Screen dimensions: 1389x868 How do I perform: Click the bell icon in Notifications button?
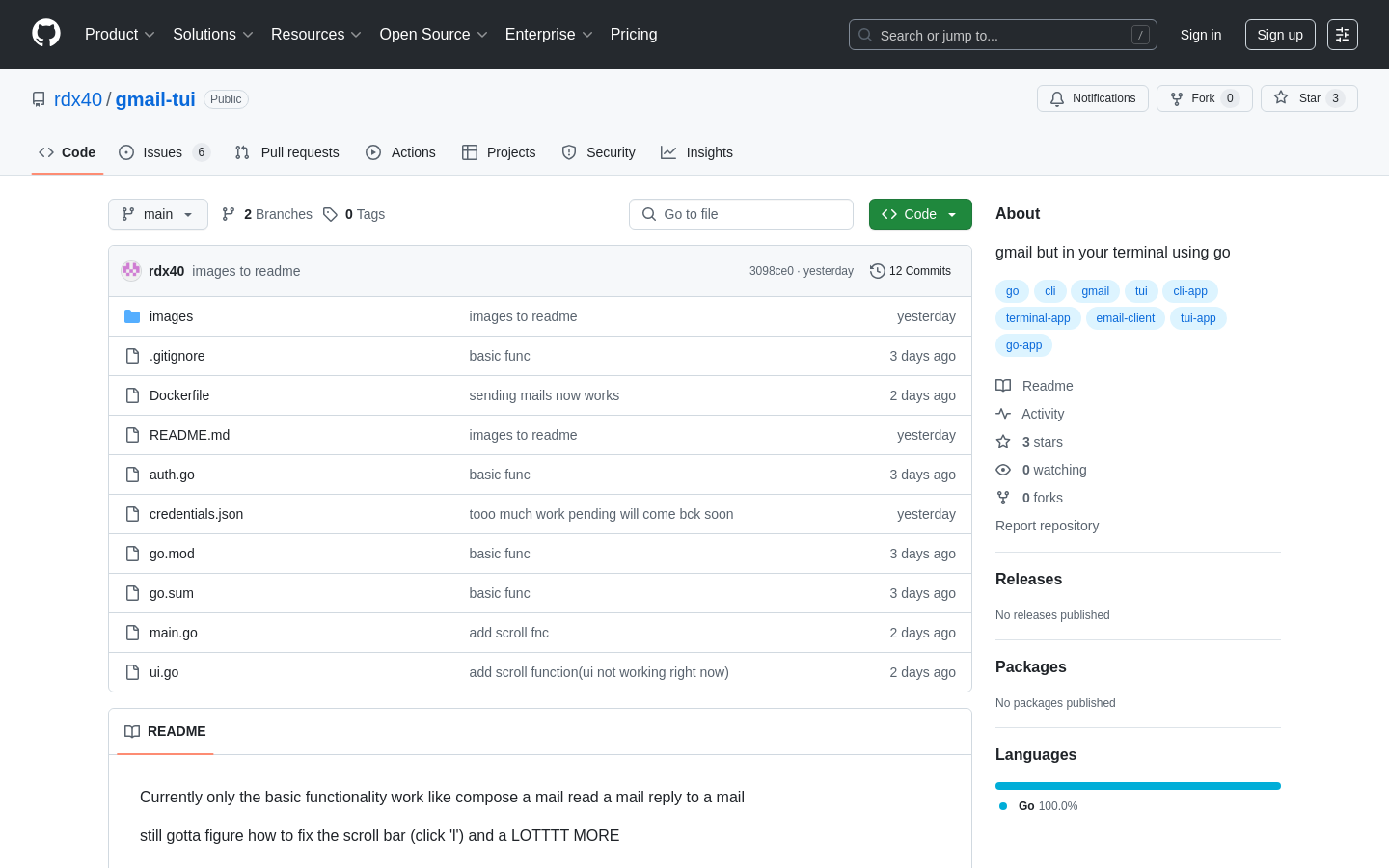click(1057, 98)
